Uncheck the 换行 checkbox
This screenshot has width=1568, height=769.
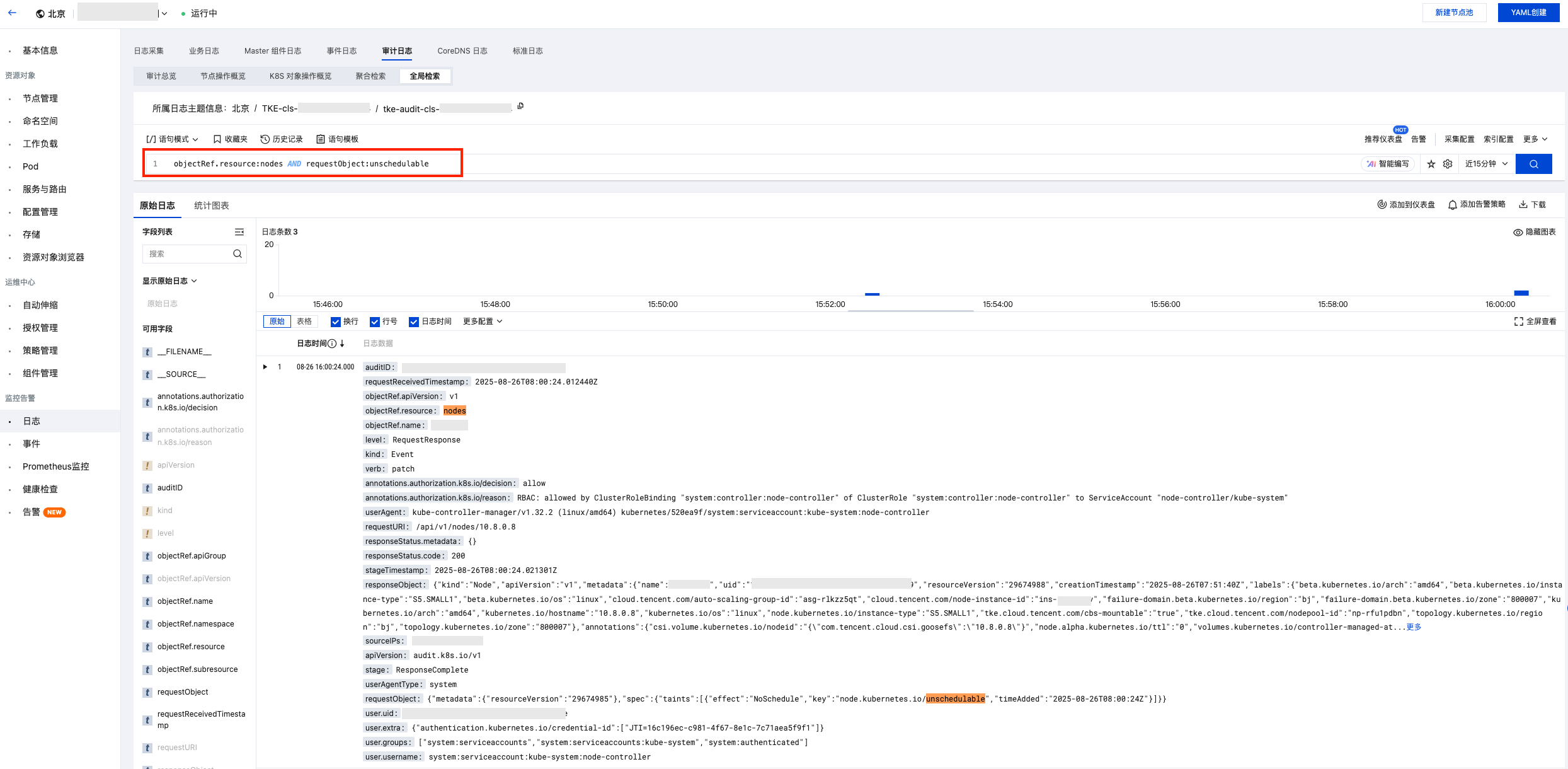tap(336, 321)
